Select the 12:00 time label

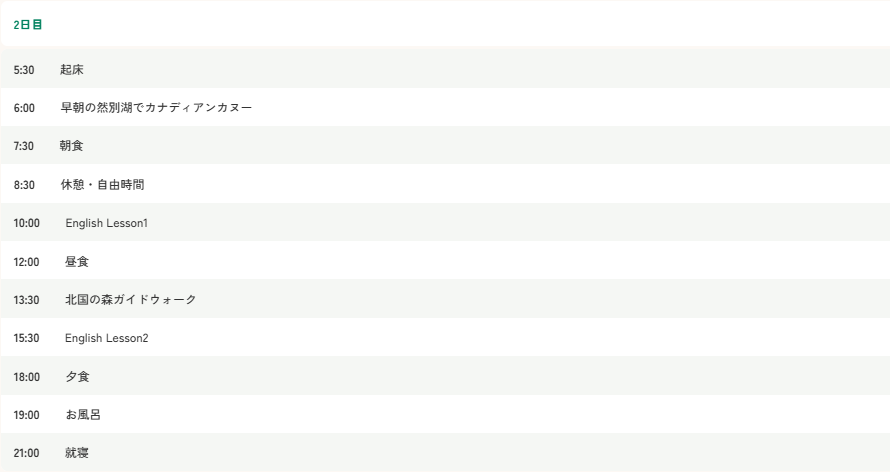27,262
